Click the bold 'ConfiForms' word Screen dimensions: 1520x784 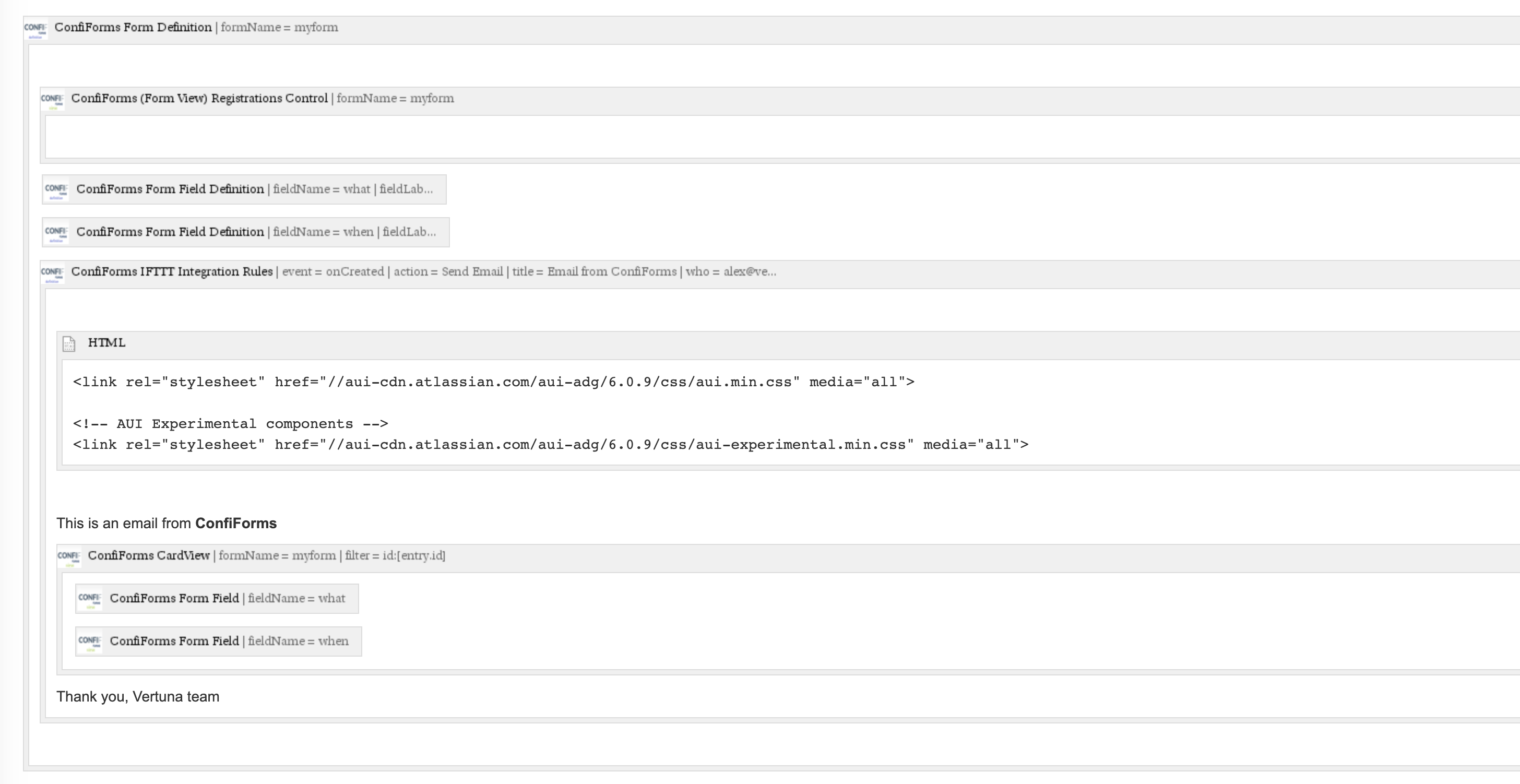(x=236, y=524)
